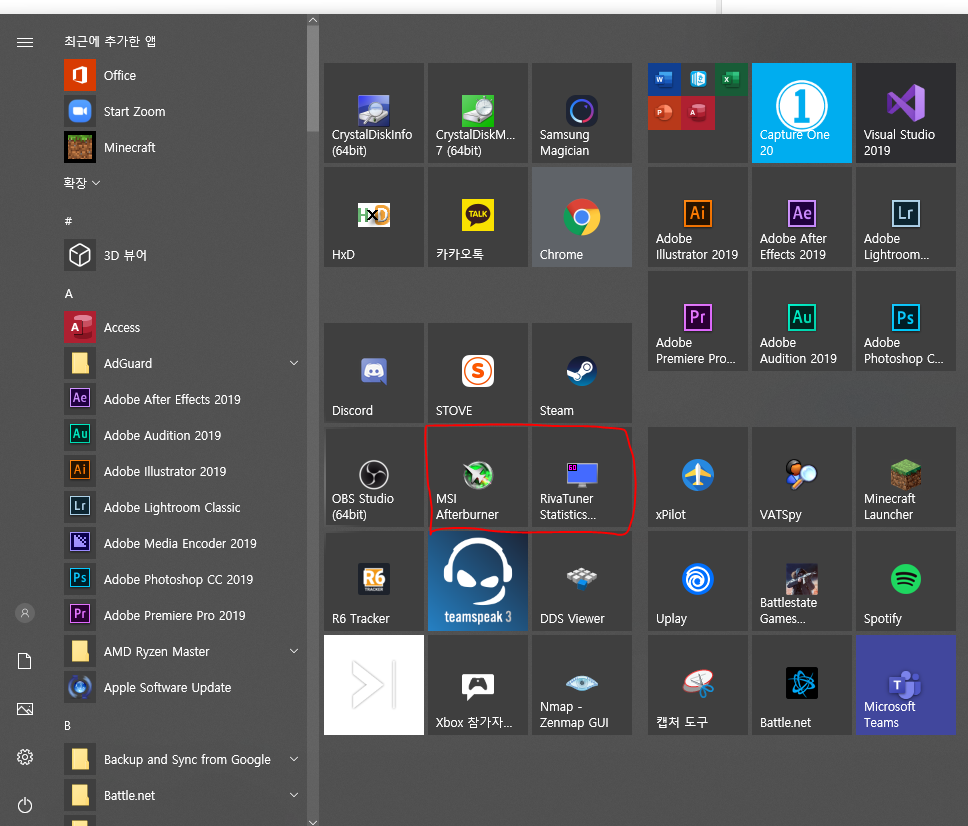Launch the Minecraft Launcher tile

[906, 477]
